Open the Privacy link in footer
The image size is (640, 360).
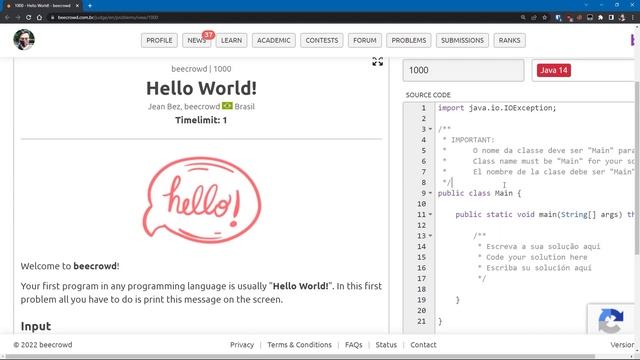(242, 345)
